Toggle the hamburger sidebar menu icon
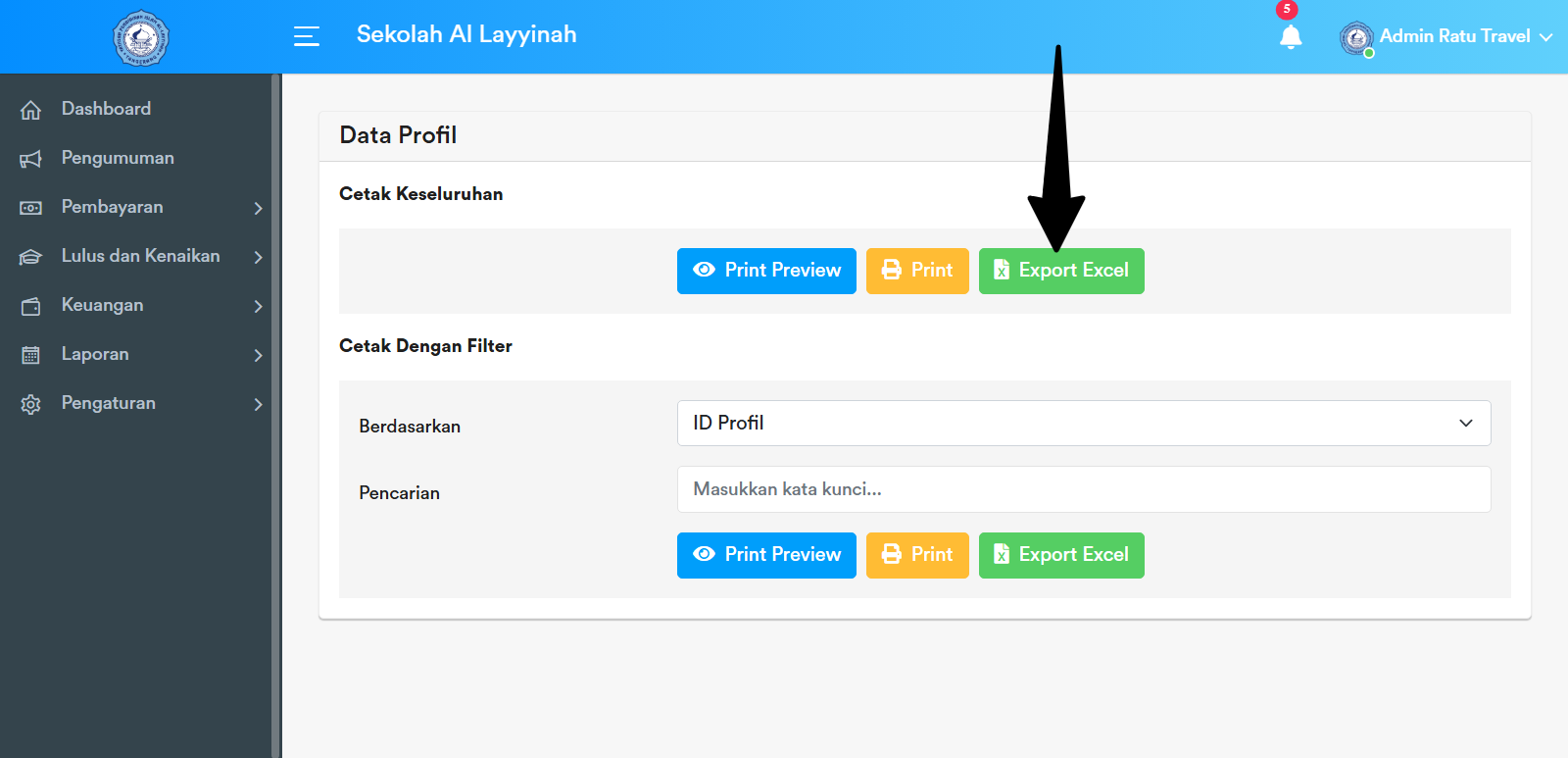 point(307,36)
